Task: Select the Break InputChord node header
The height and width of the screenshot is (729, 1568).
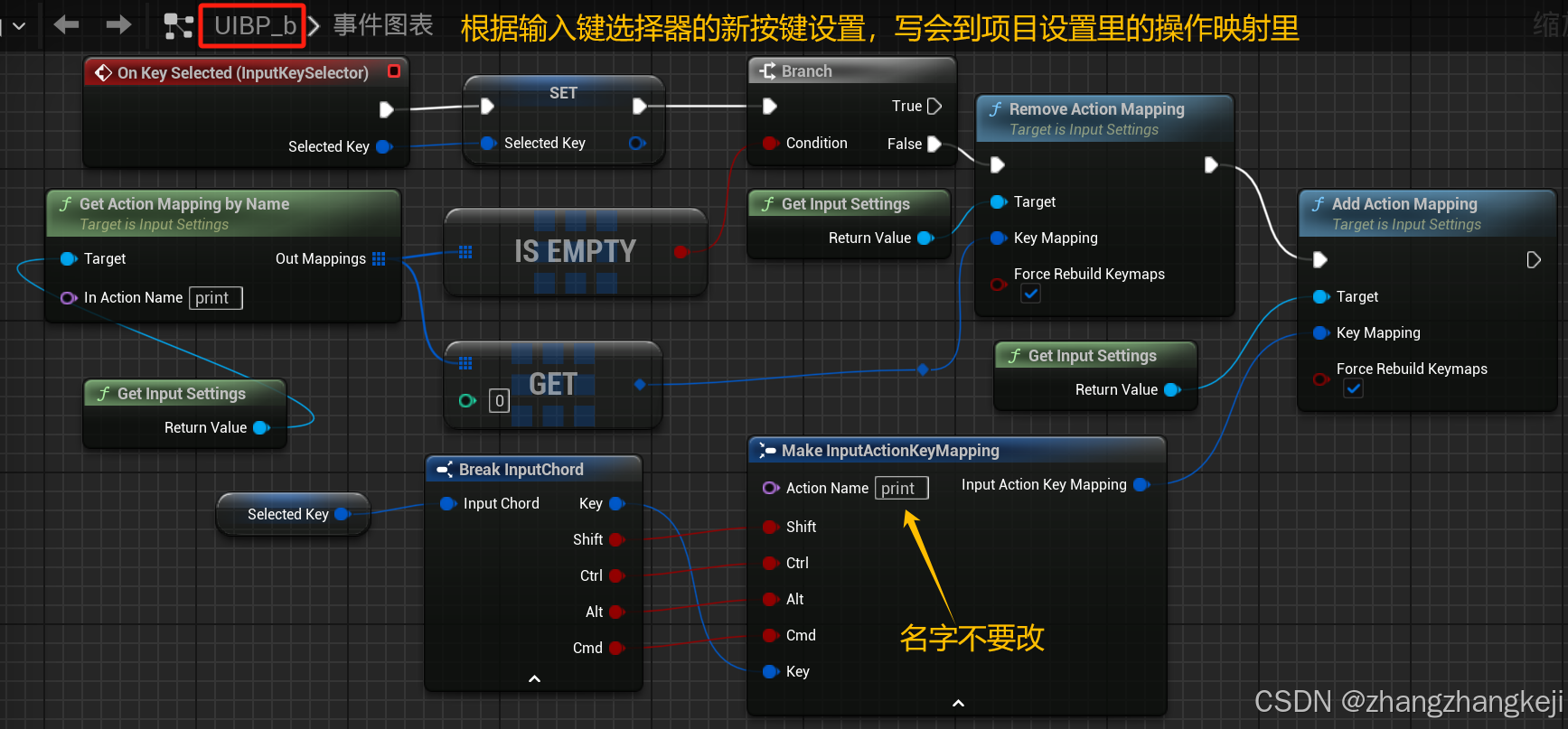Action: [x=533, y=469]
